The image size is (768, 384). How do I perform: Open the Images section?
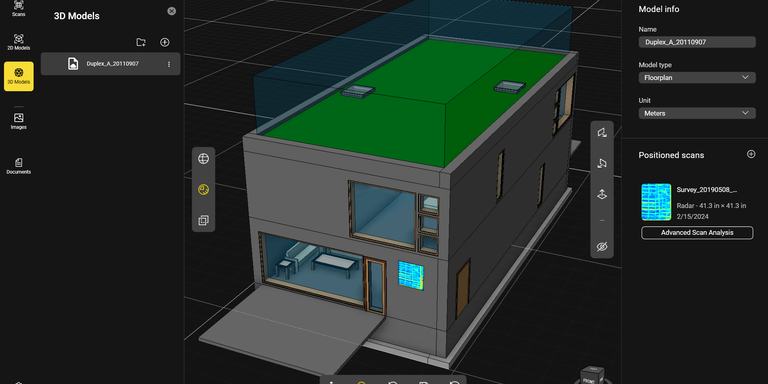pos(19,121)
